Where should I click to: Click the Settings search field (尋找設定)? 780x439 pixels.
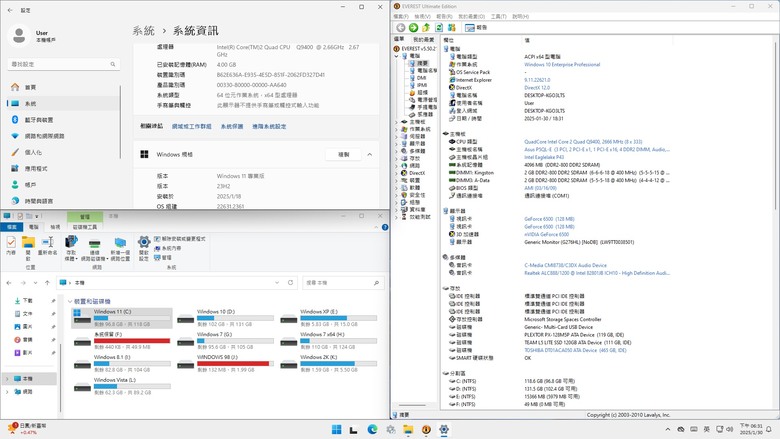[x=64, y=64]
